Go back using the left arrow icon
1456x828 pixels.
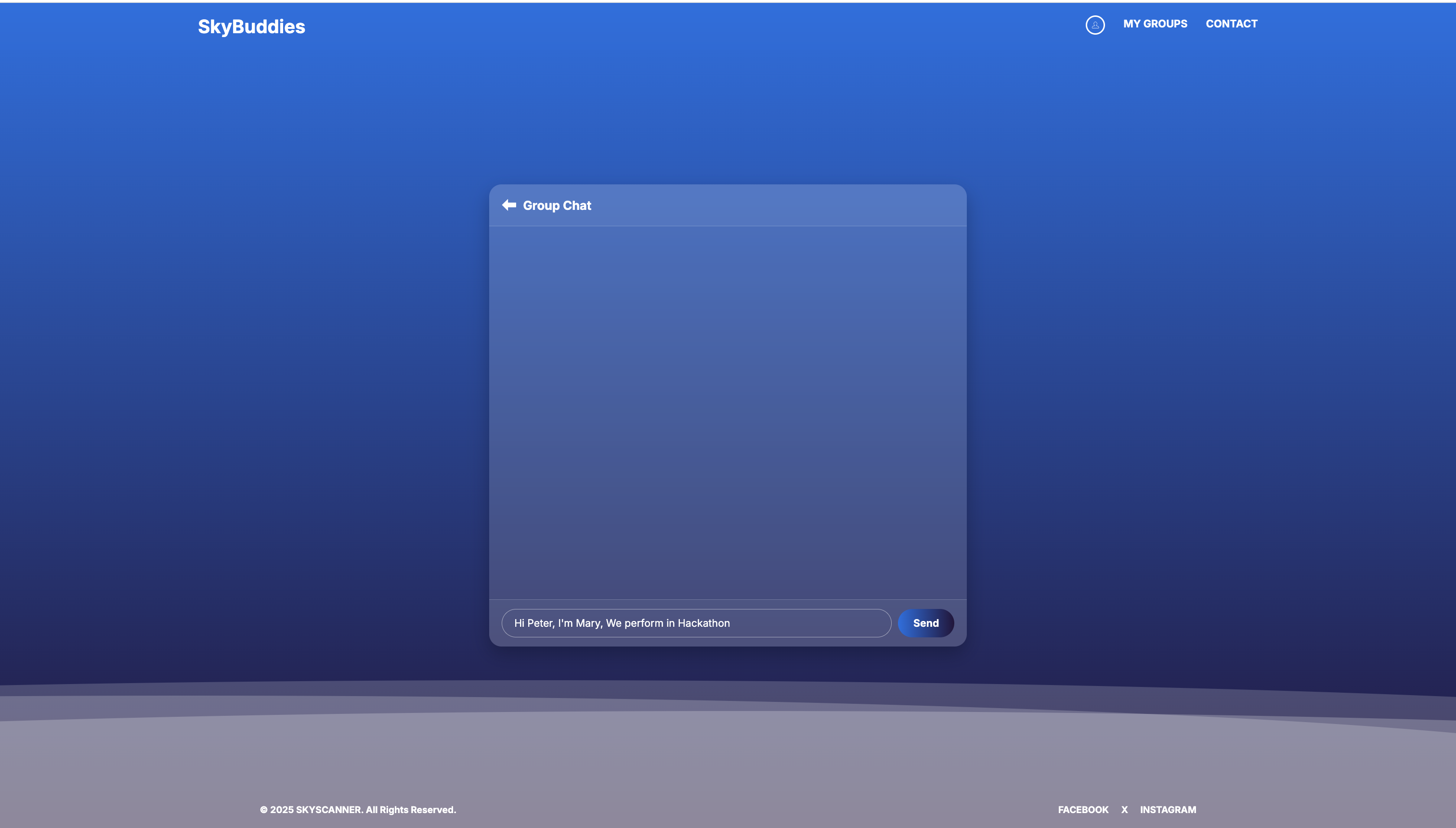point(509,205)
